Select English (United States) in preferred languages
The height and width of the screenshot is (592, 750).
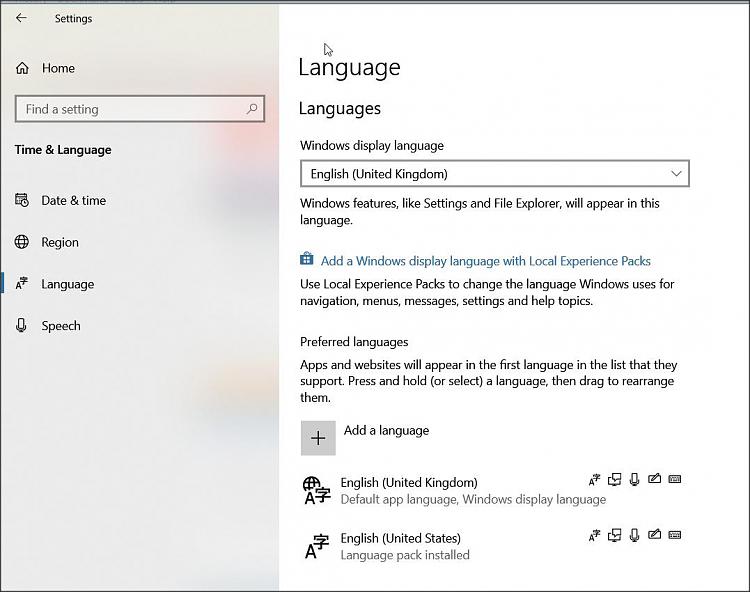(x=493, y=546)
